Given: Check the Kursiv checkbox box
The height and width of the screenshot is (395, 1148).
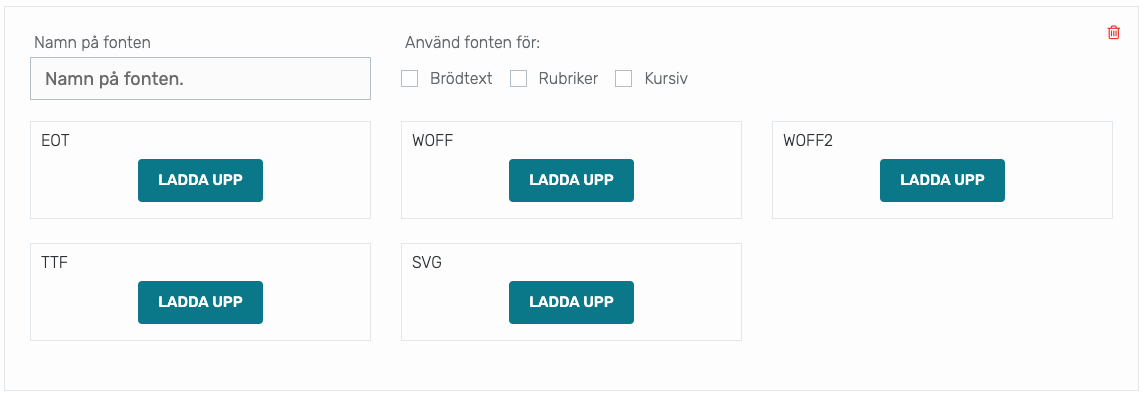Looking at the screenshot, I should click(624, 78).
